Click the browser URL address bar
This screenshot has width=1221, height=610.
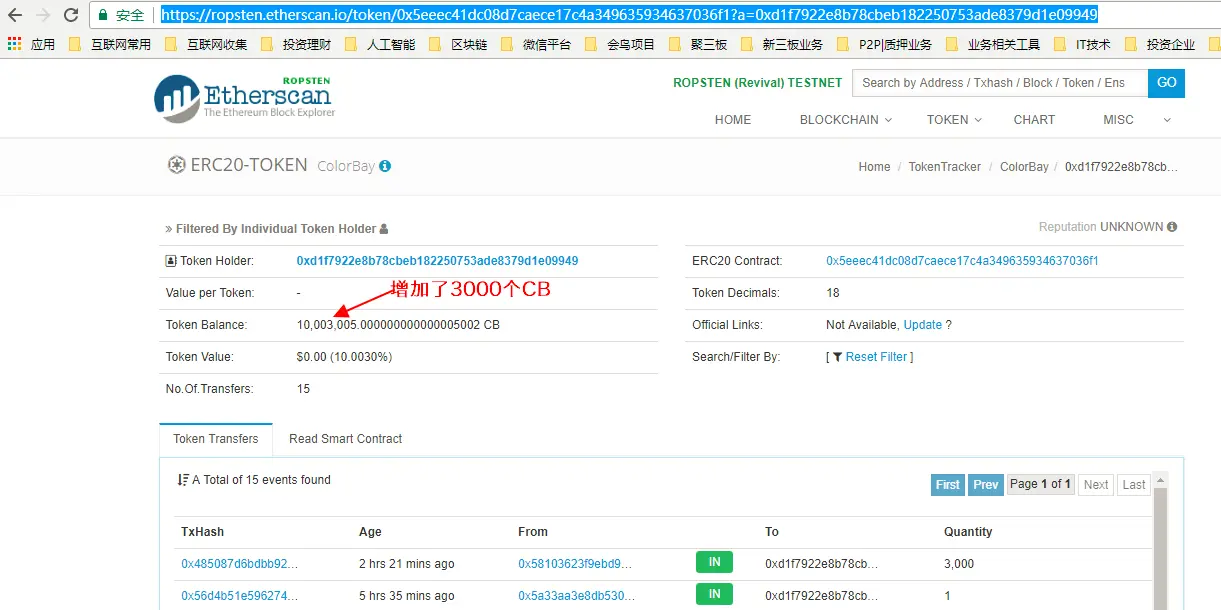pos(628,15)
